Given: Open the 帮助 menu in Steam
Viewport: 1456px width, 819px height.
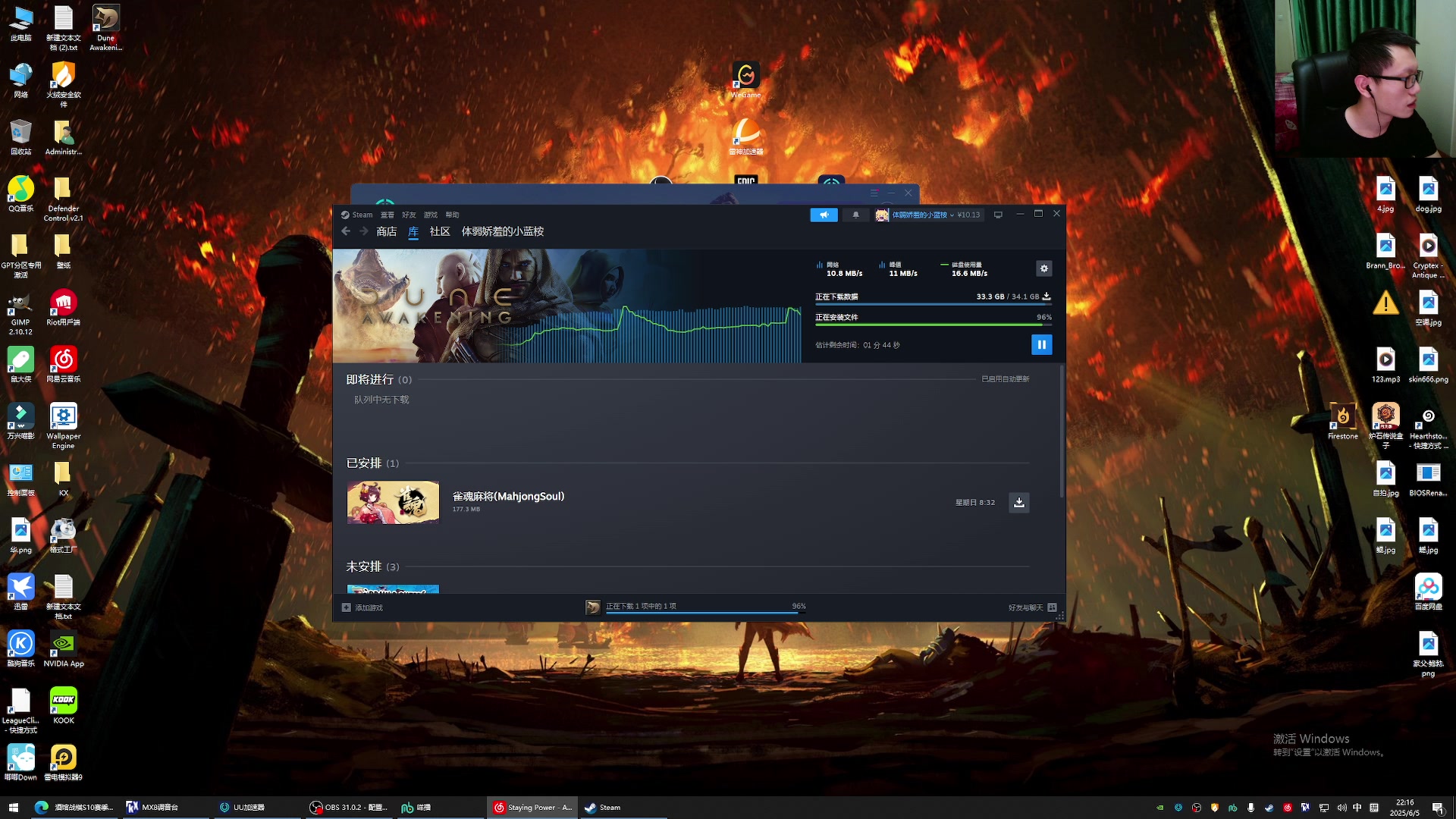Looking at the screenshot, I should click(x=453, y=215).
